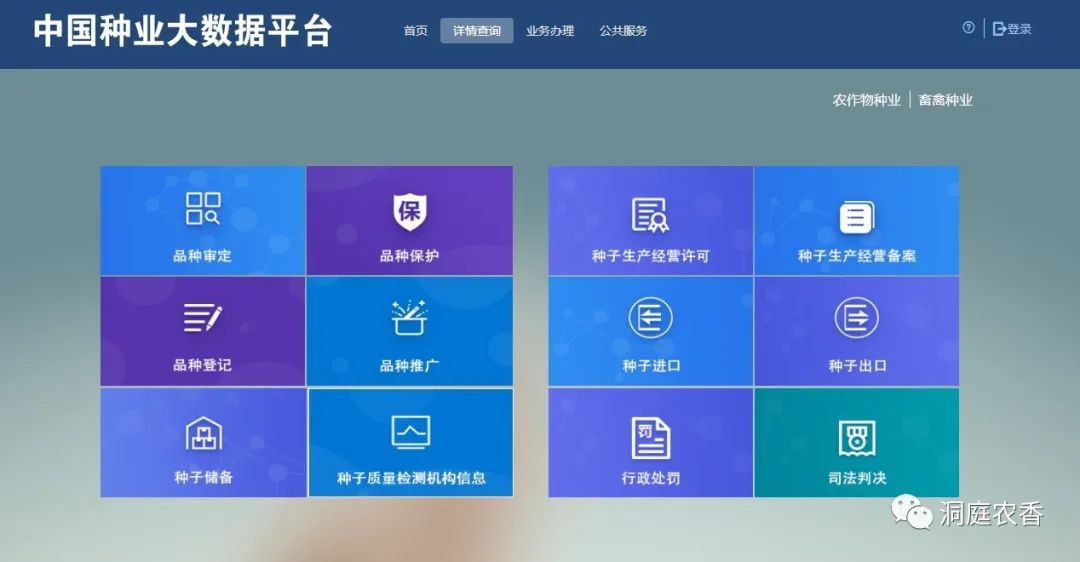Screen dimensions: 1080x562
Task: Click the 登录 login link
Action: click(1012, 29)
